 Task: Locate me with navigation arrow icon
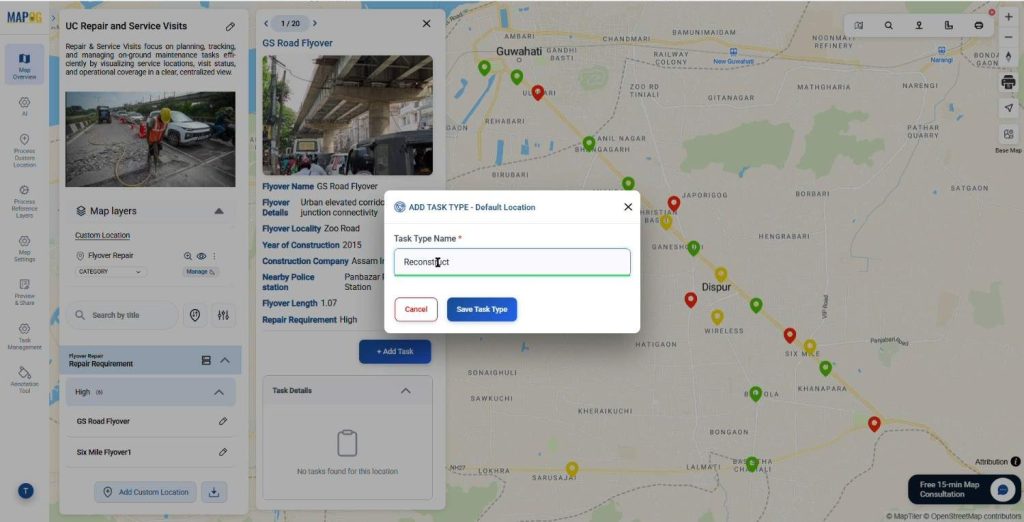[1008, 108]
